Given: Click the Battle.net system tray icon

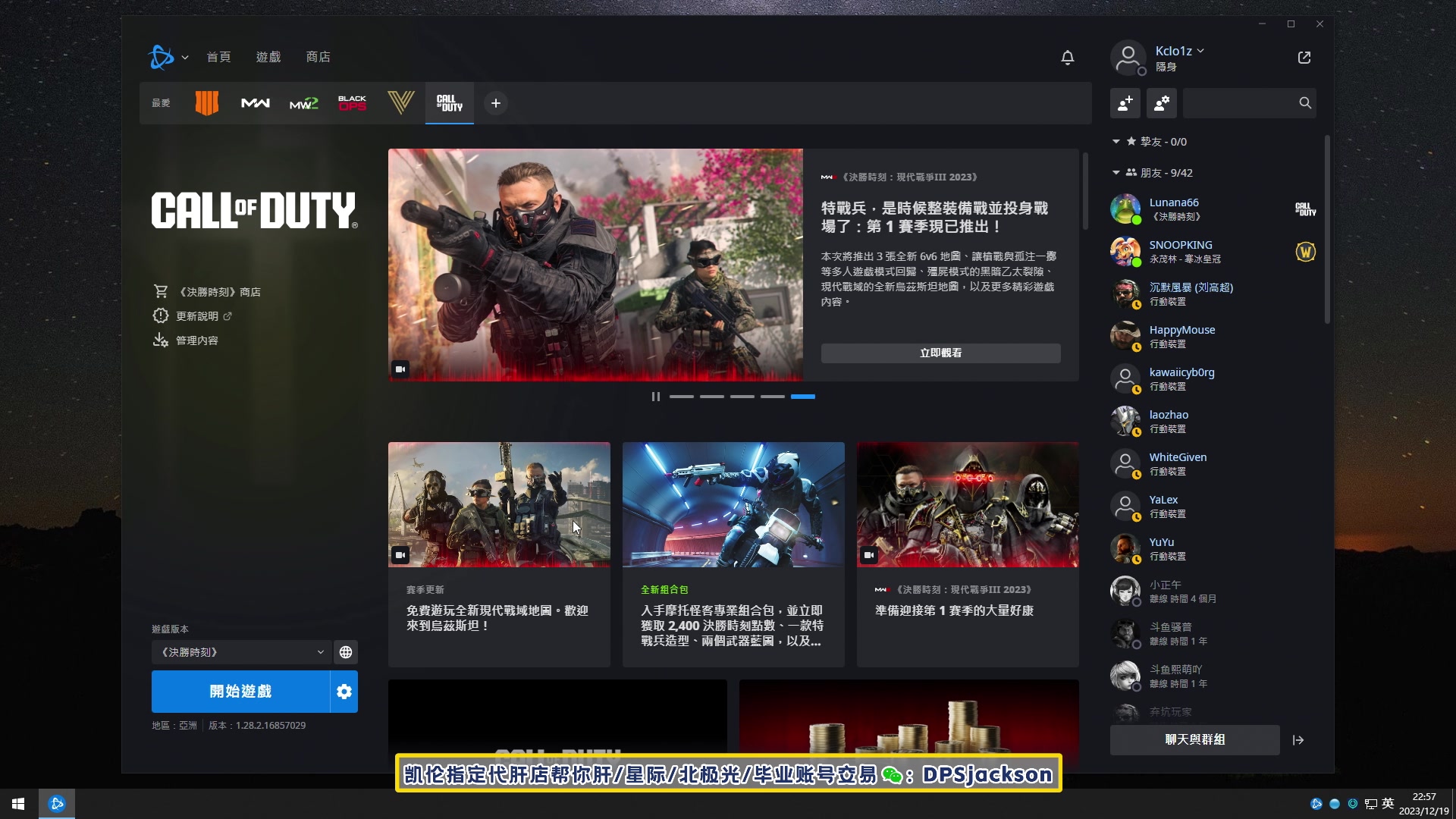Looking at the screenshot, I should [x=1316, y=804].
